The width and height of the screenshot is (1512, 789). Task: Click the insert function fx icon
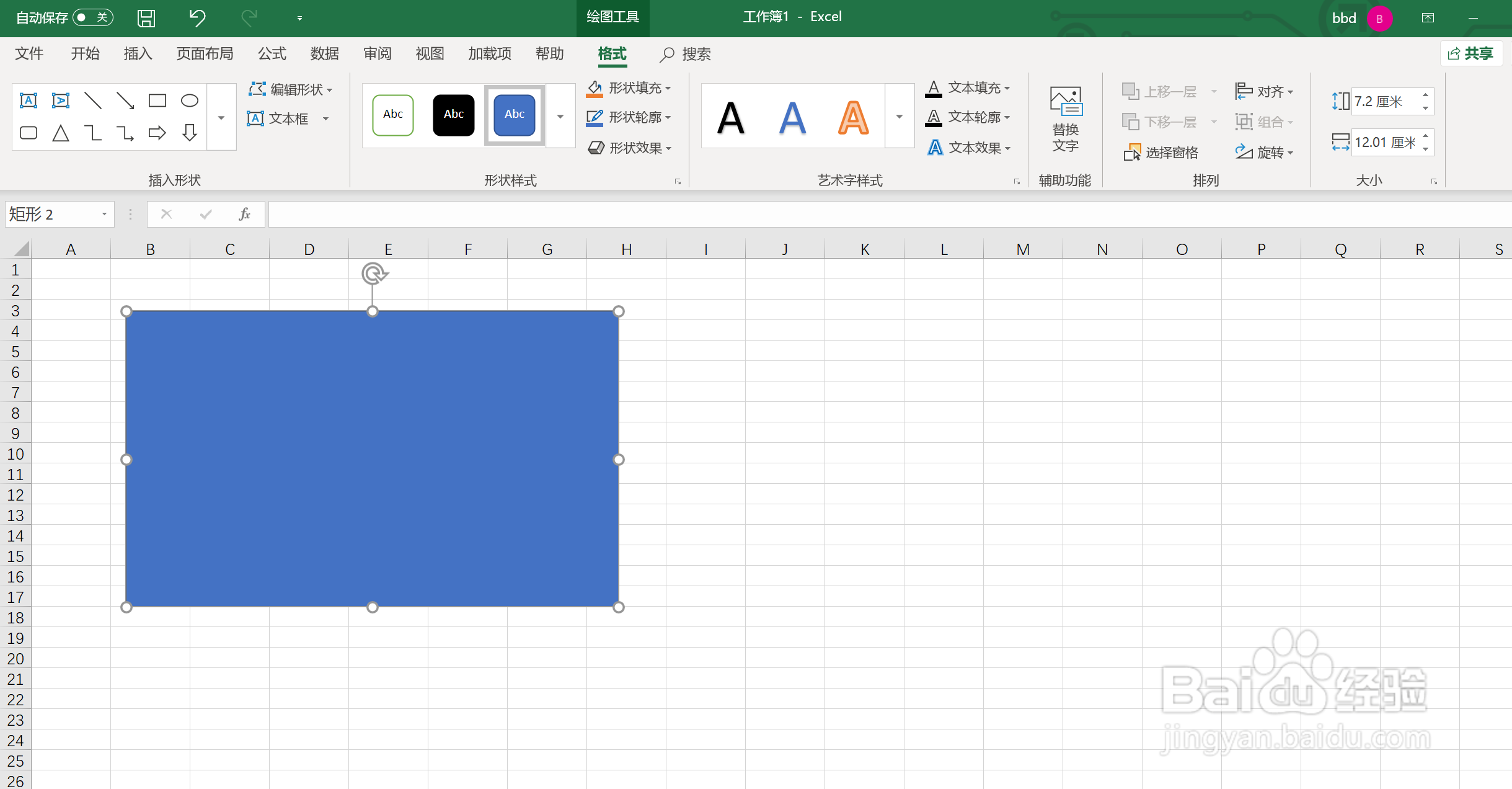point(244,215)
